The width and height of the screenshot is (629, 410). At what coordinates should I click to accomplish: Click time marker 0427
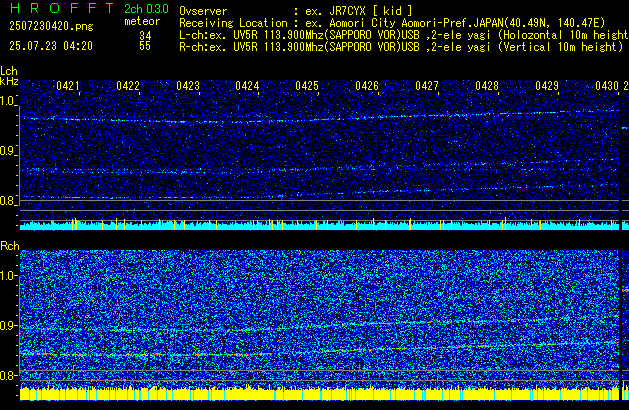[427, 86]
